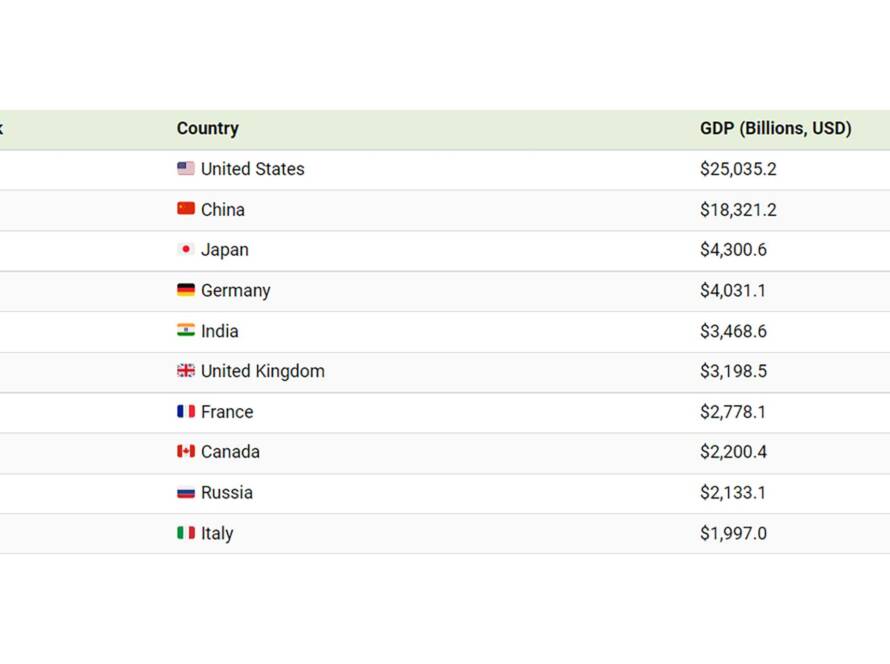
Task: Click the China flag icon
Action: (186, 209)
